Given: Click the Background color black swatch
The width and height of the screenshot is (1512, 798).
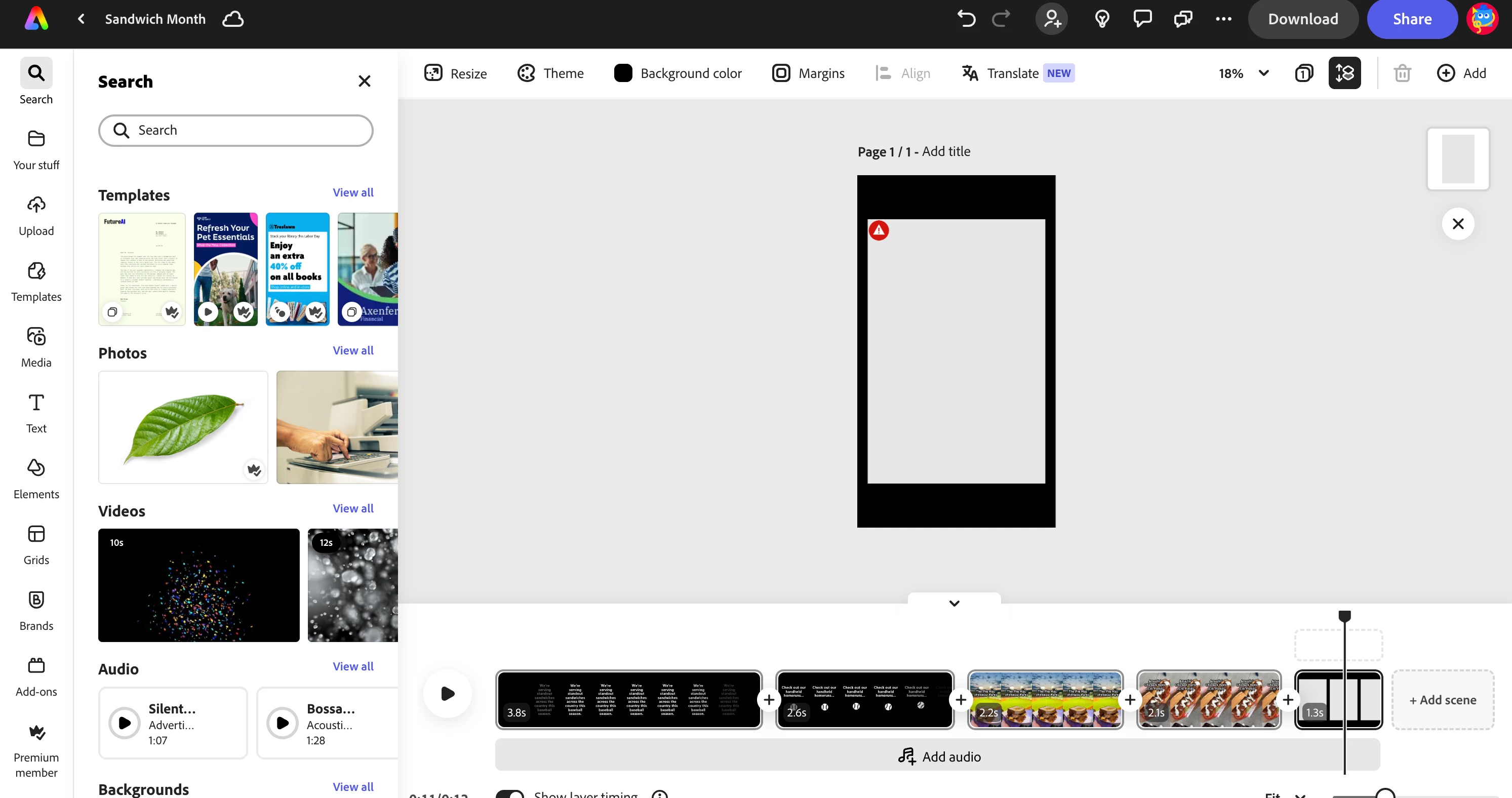Looking at the screenshot, I should (x=623, y=73).
